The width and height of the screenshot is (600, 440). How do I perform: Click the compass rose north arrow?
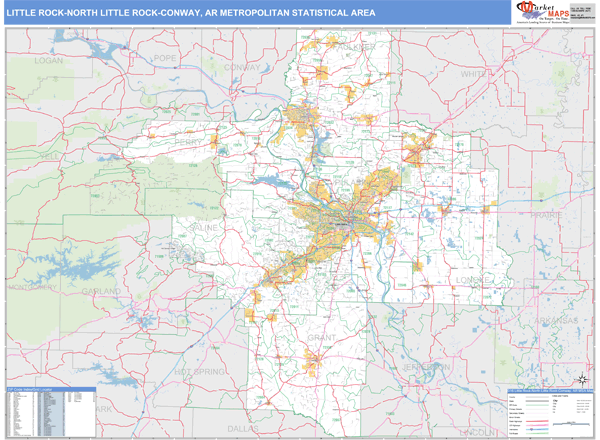pos(582,379)
